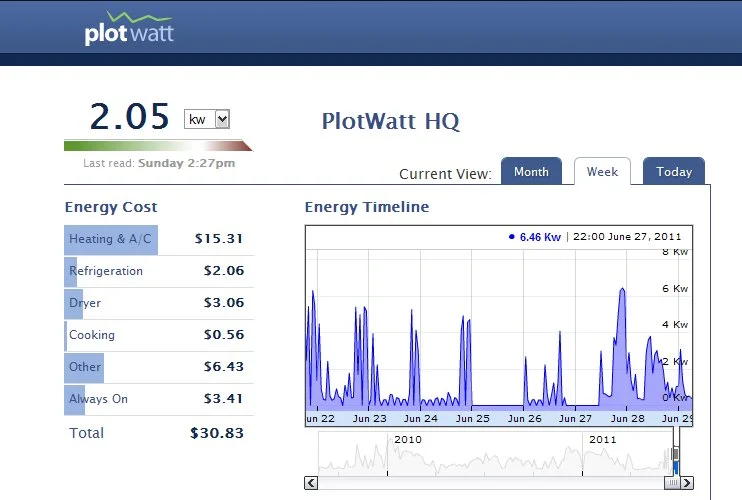Click the left scroll arrow below timeline

click(x=311, y=482)
